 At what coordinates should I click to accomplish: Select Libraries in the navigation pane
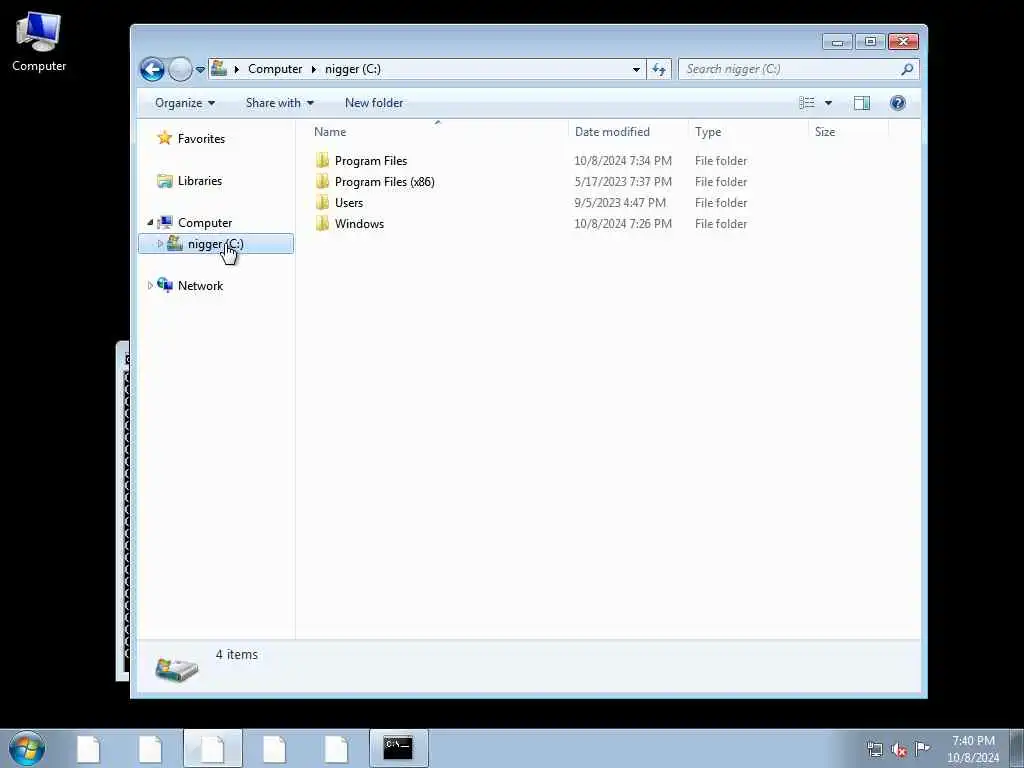pyautogui.click(x=200, y=181)
